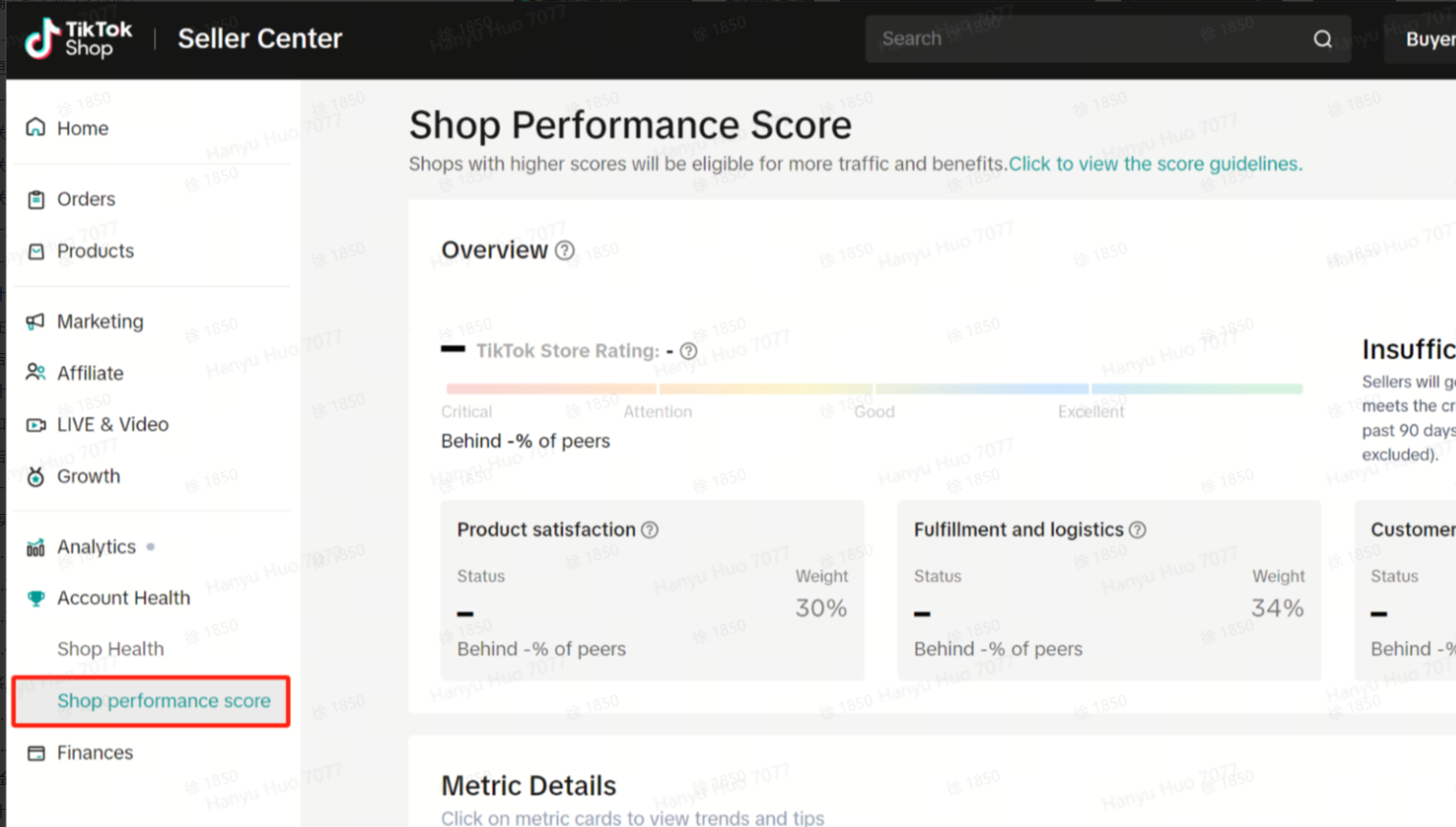Open Fulfillment and logistics help icon

pos(1137,530)
